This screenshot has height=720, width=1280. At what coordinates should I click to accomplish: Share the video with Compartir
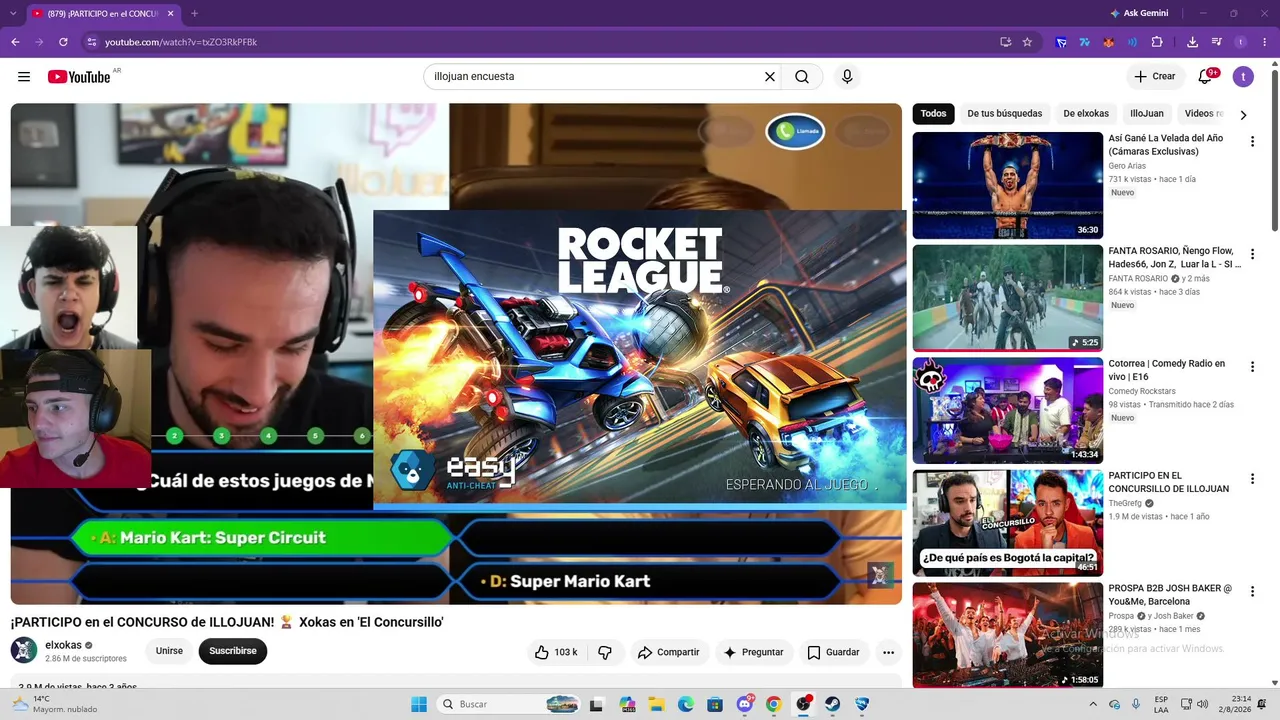669,652
